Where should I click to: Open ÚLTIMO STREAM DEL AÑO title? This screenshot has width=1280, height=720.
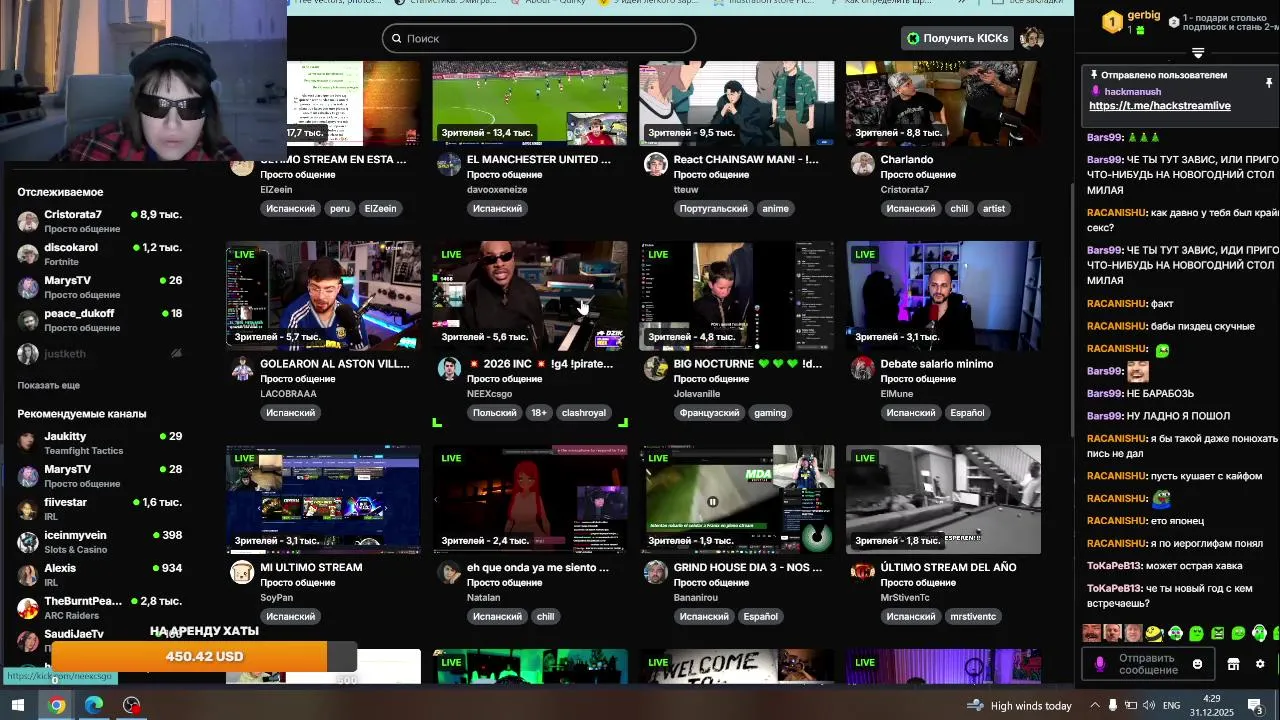point(948,567)
